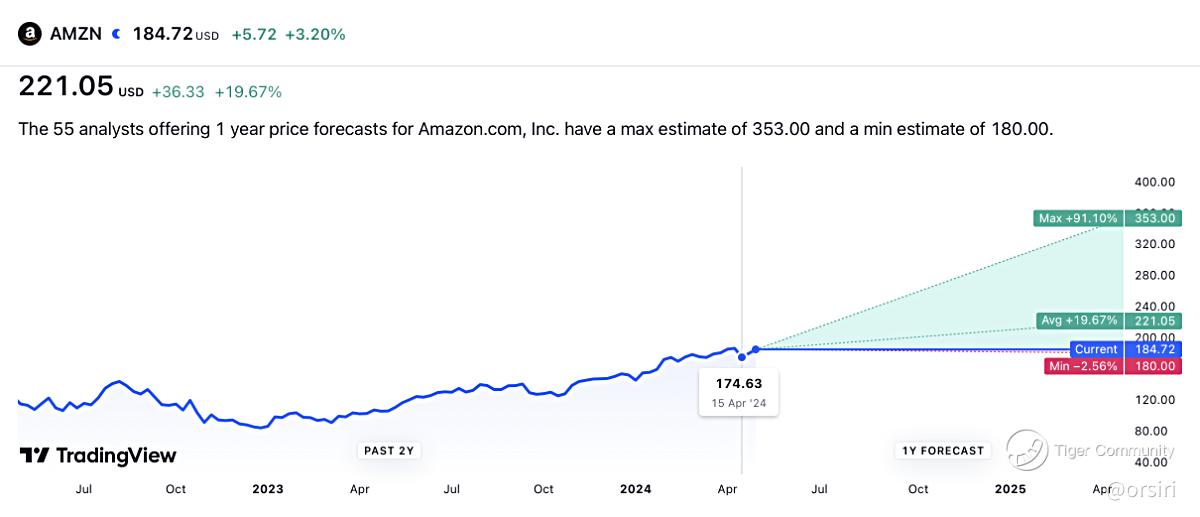Click the 2025 label on time axis
Viewport: 1200px width, 517px height.
pyautogui.click(x=1010, y=489)
